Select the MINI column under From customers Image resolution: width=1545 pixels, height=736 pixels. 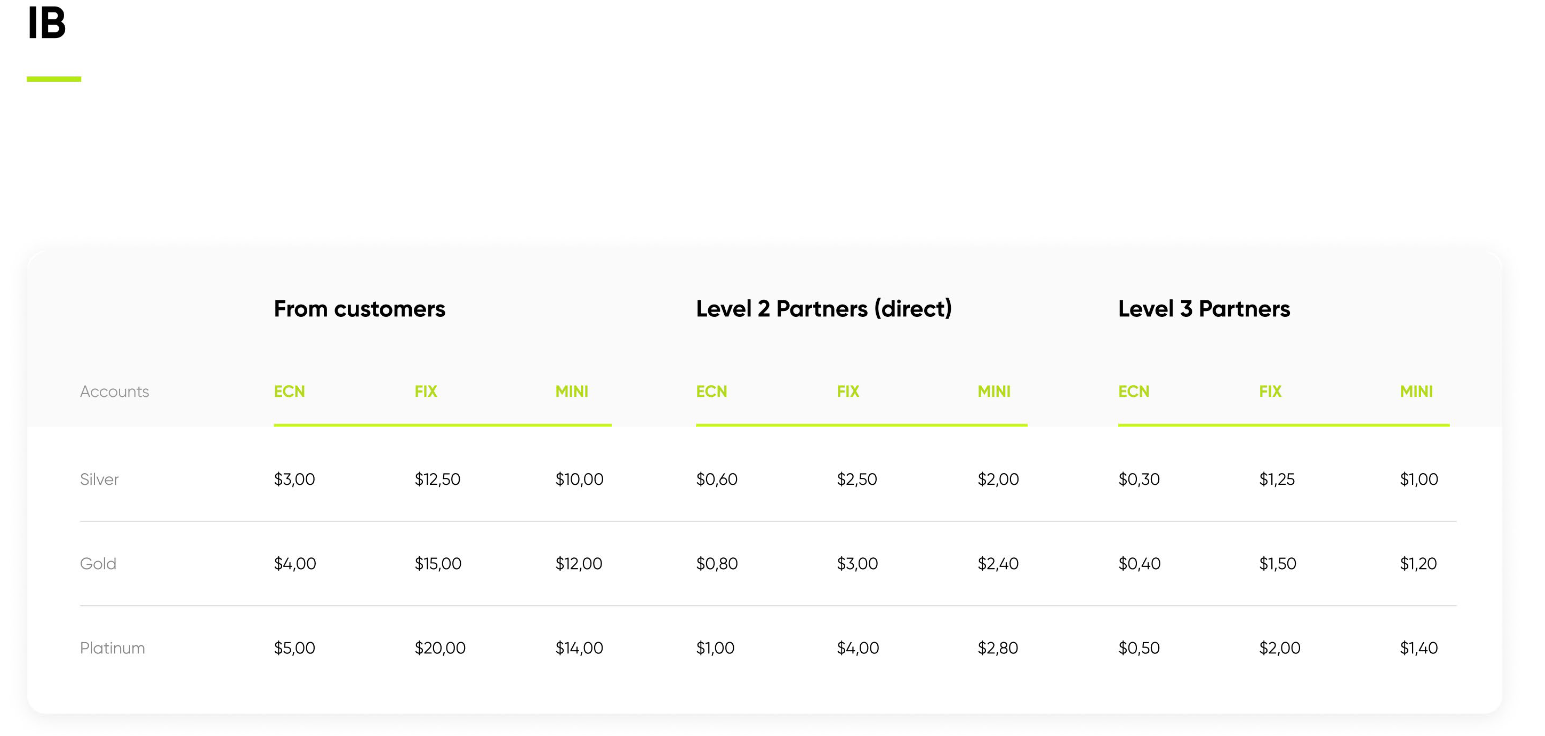coord(572,392)
